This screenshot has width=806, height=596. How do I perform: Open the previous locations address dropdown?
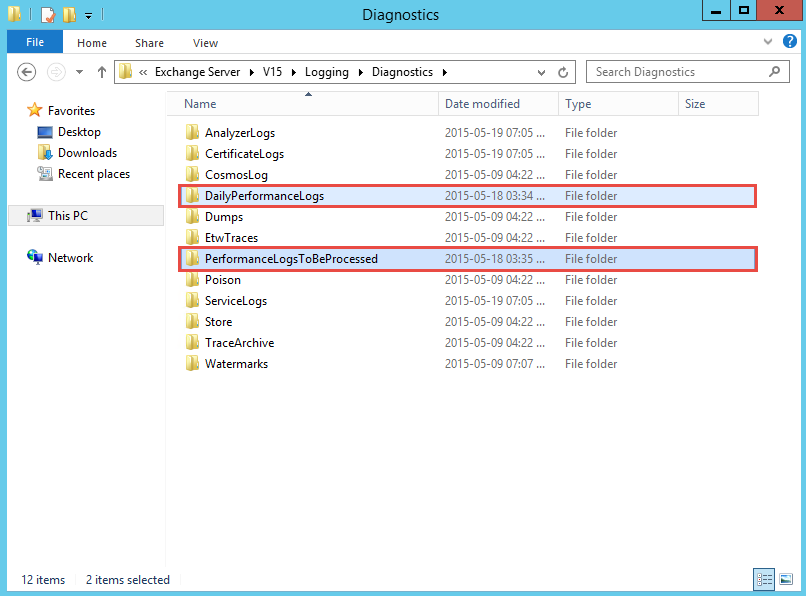tap(541, 73)
